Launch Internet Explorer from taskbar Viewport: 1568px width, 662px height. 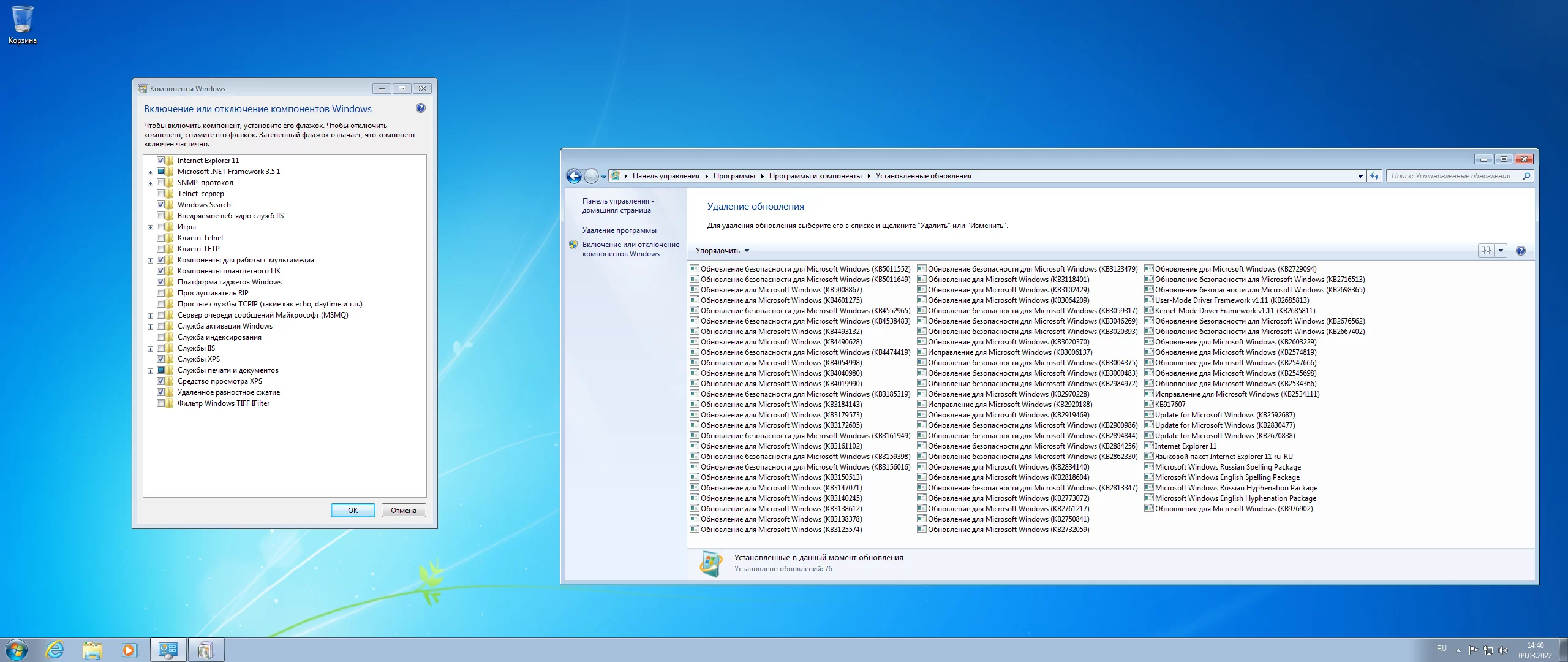pos(55,650)
